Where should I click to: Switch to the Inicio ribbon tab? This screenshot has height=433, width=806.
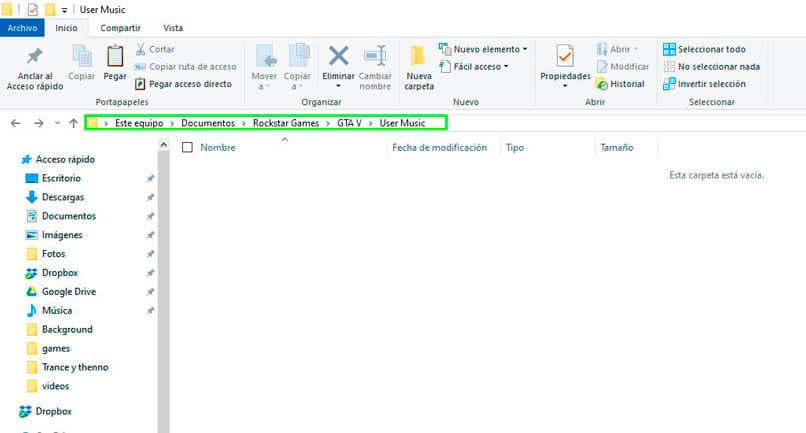[x=66, y=28]
